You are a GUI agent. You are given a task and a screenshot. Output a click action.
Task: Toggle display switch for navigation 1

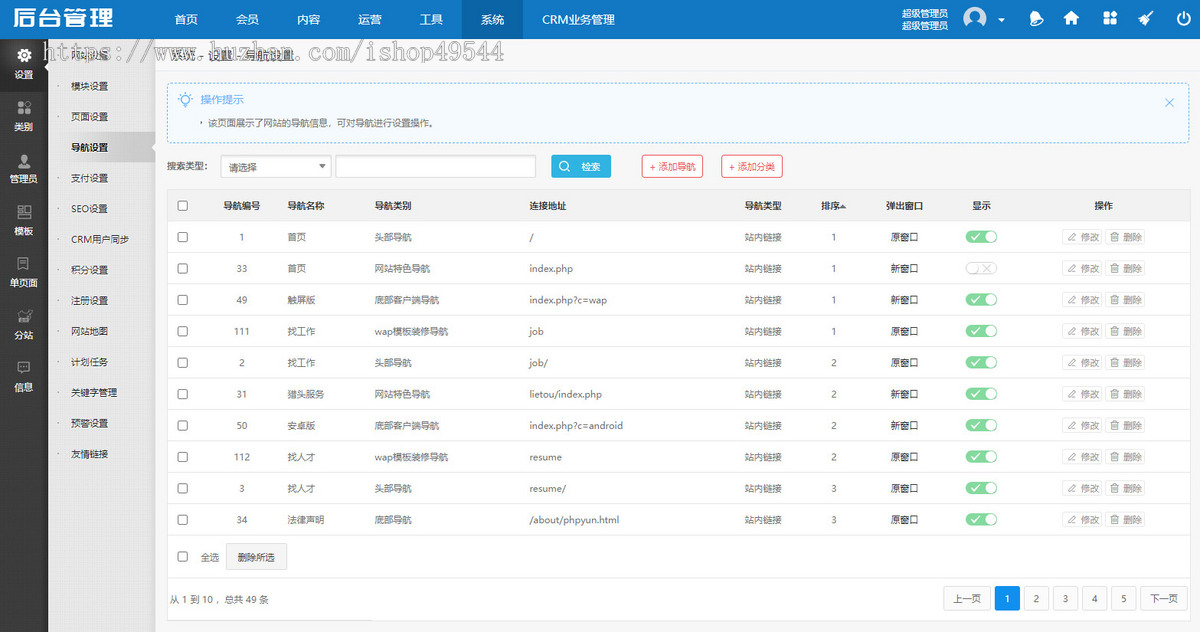(981, 237)
